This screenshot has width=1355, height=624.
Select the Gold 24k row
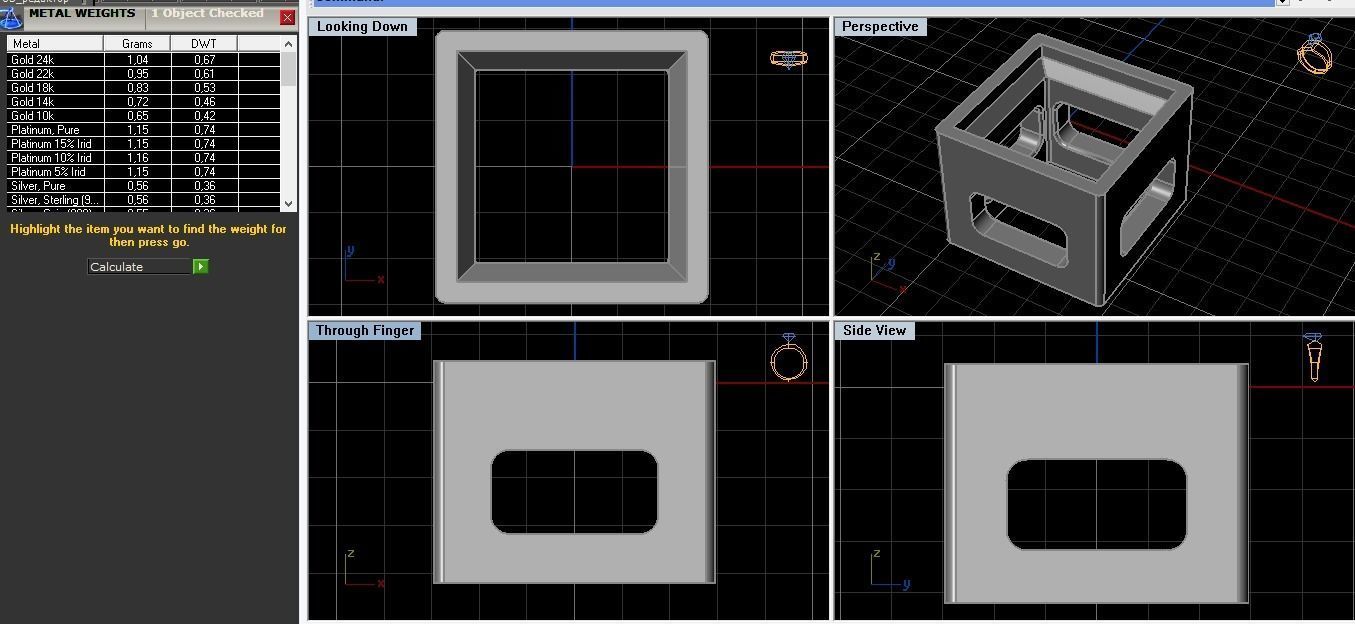tap(144, 60)
